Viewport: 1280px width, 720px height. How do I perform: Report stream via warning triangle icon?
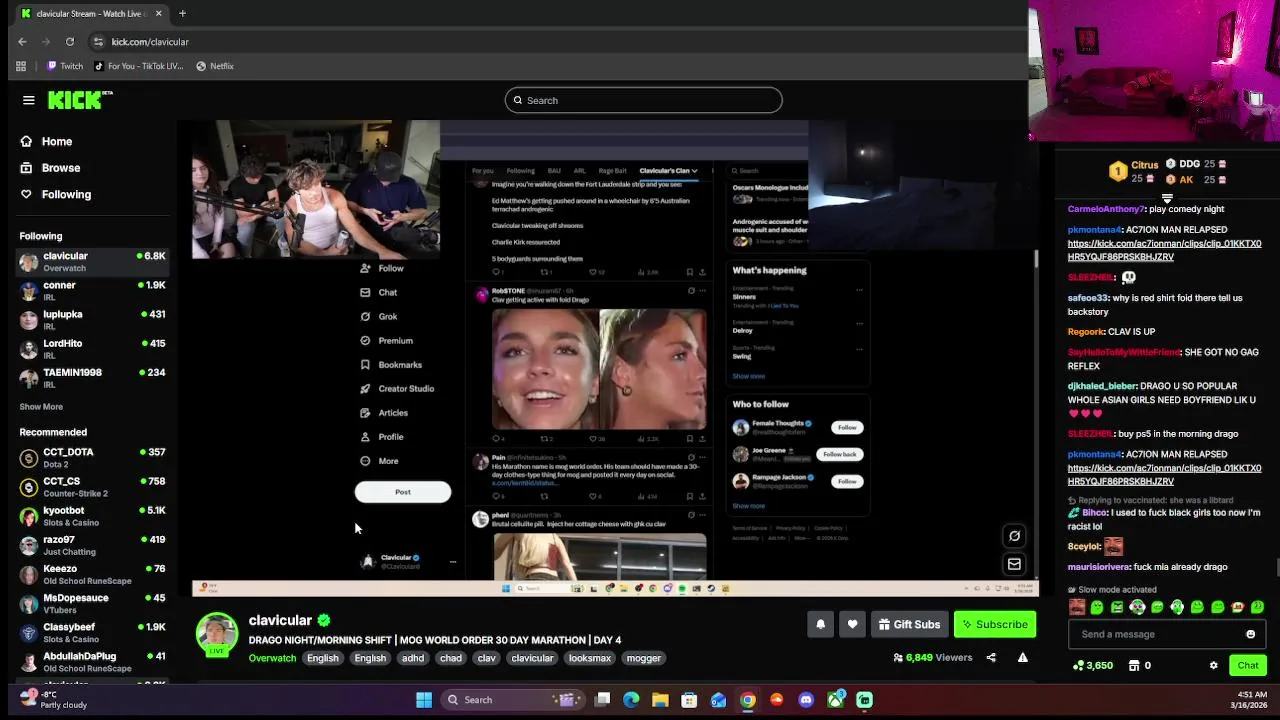coord(1022,658)
